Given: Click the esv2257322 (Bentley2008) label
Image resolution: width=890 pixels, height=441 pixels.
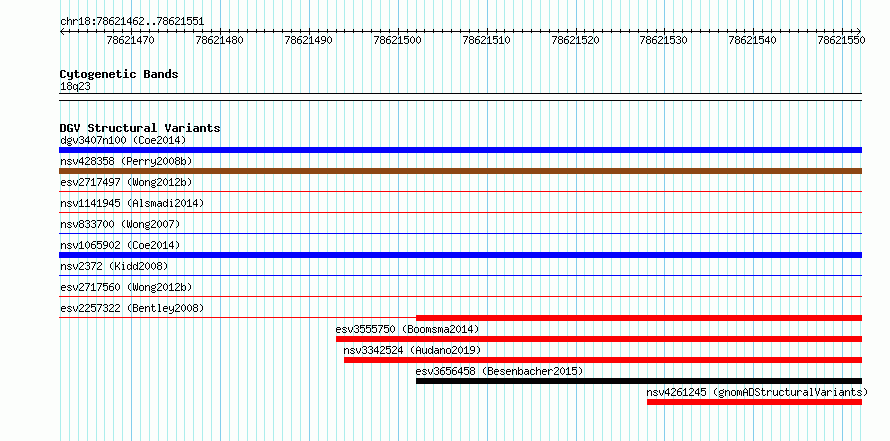Looking at the screenshot, I should click(132, 308).
